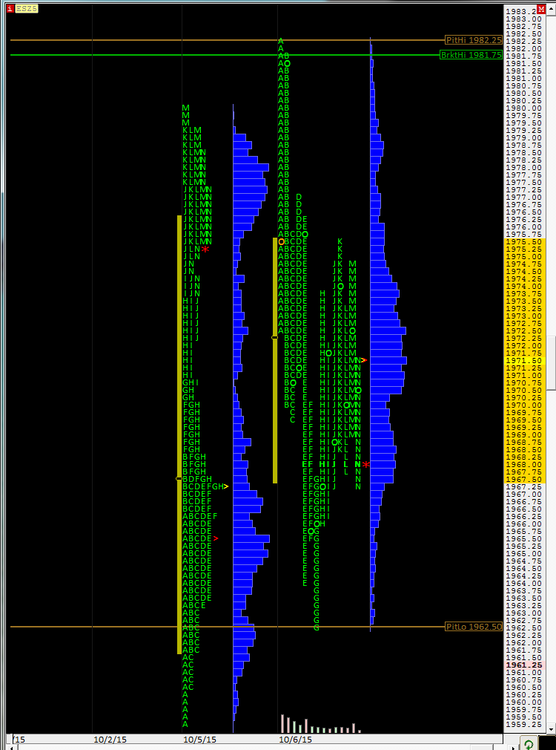Click the pink highlighted 1961.25 price
Image resolution: width=556 pixels, height=750 pixels.
[x=524, y=665]
